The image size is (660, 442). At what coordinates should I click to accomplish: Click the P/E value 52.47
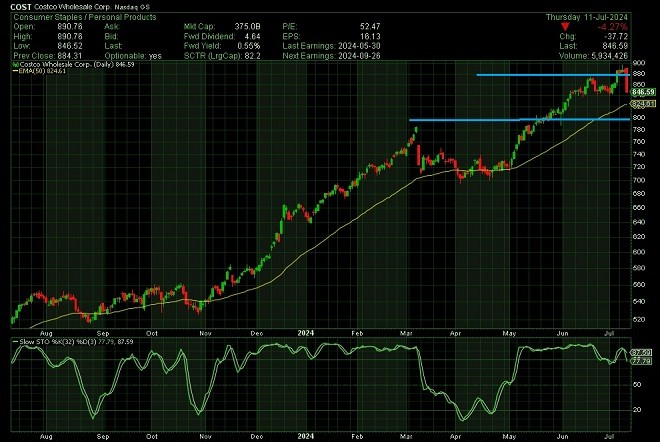click(x=370, y=27)
